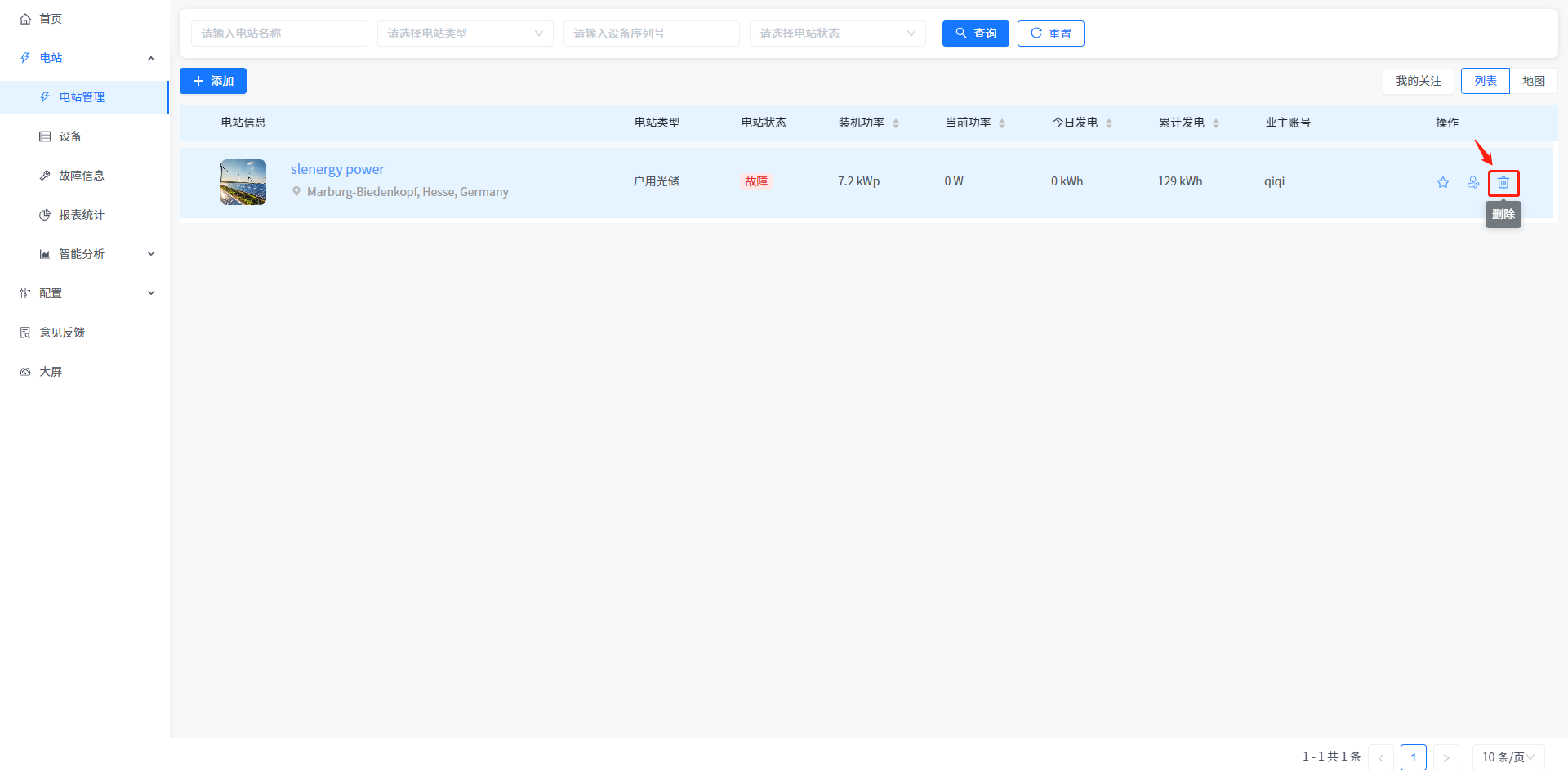
Task: Open the slenergy power station link
Action: 337,169
